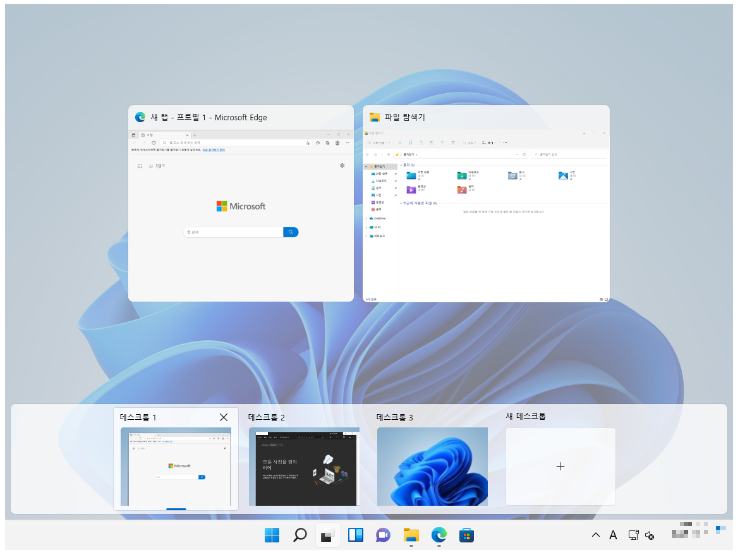Open the Microsoft Edge window preview
This screenshot has height=554, width=738.
pos(241,203)
